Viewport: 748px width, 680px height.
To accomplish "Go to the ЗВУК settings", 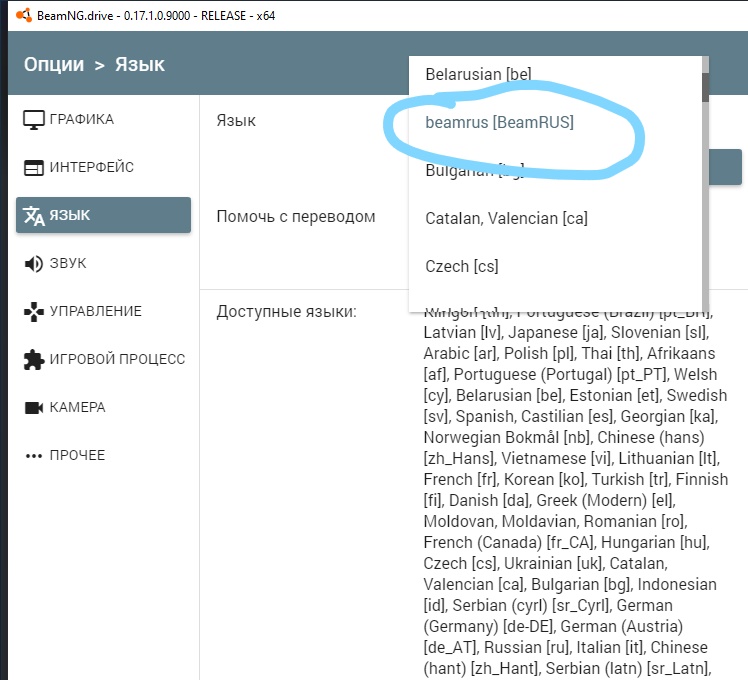I will point(104,263).
